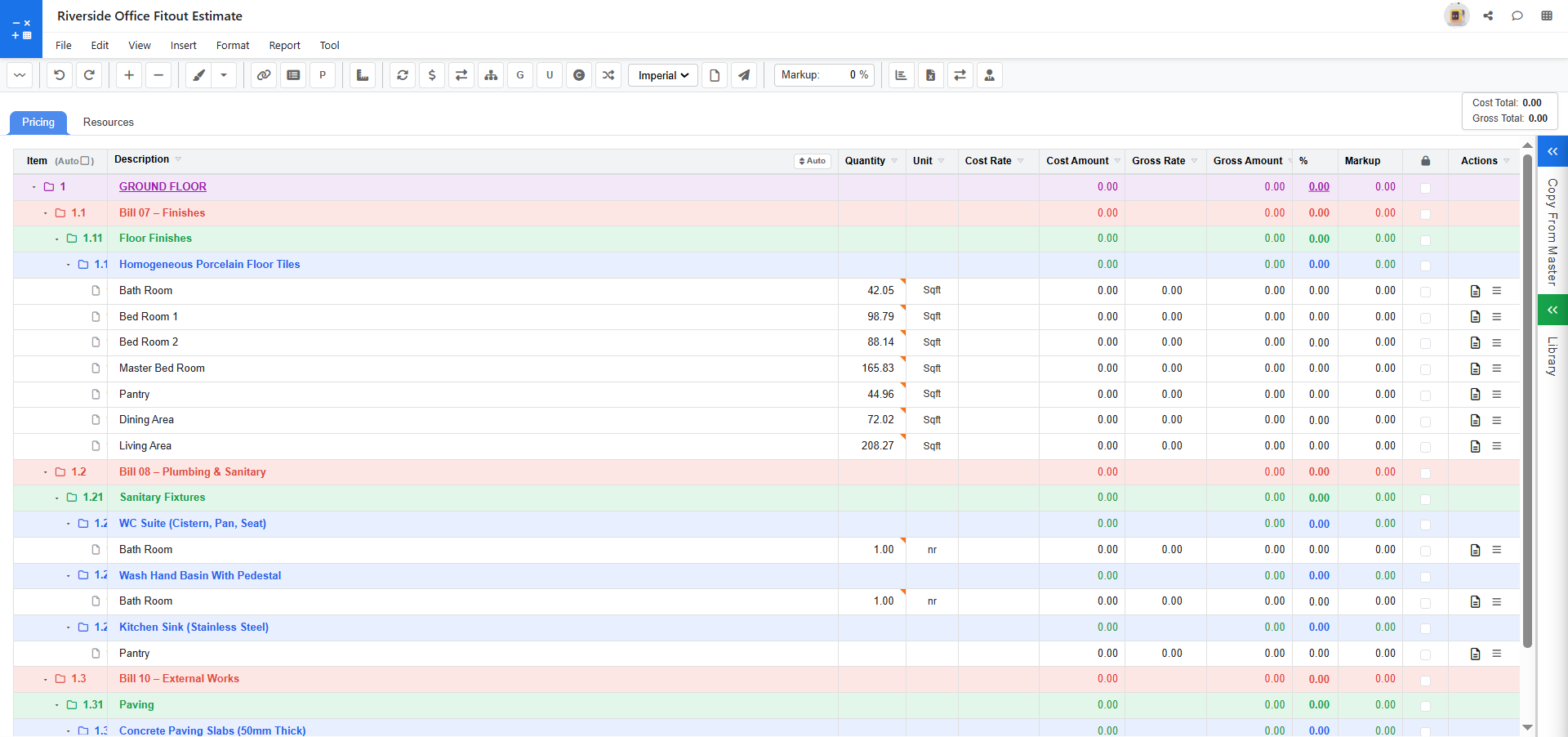Switch to the Resources tab
Image resolution: width=1568 pixels, height=737 pixels.
(x=109, y=123)
